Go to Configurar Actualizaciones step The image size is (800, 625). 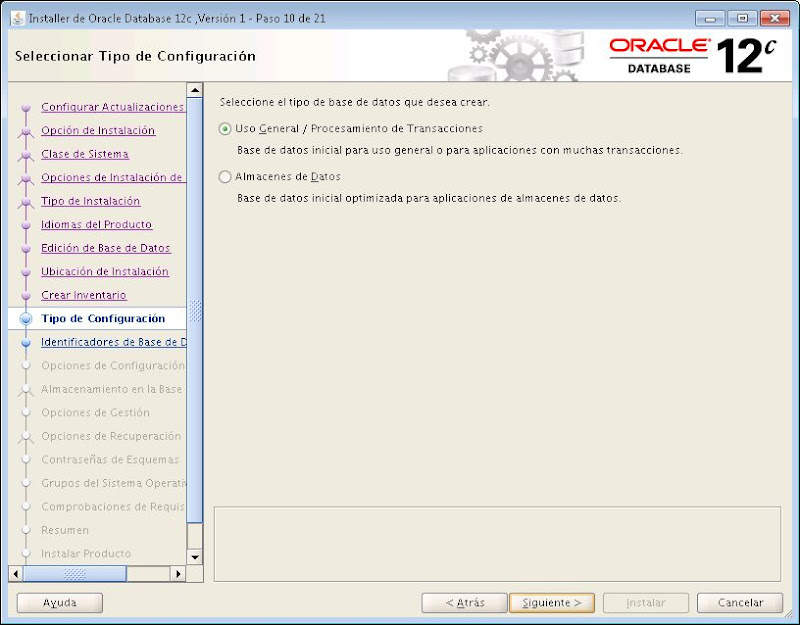coord(112,107)
